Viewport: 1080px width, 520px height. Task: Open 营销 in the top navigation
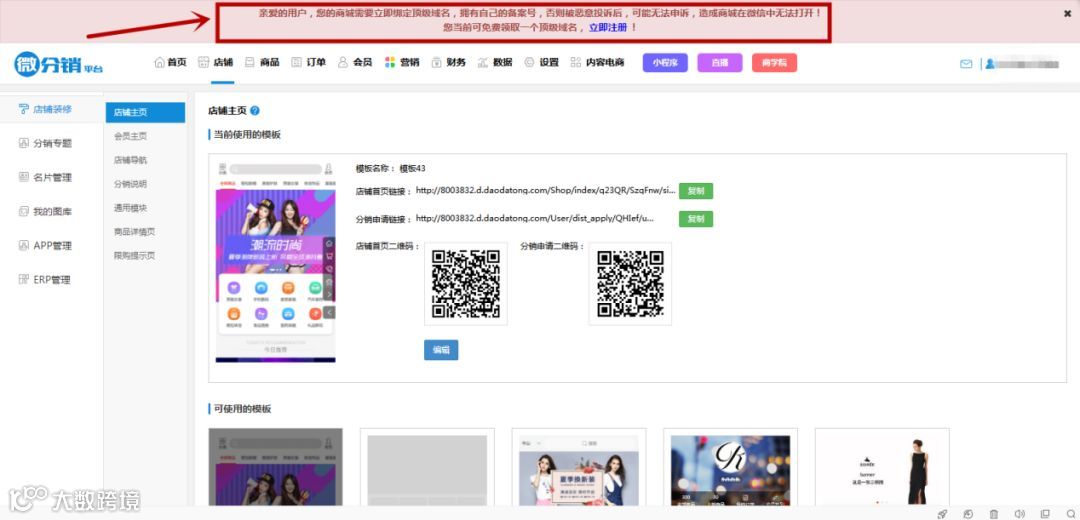[402, 62]
